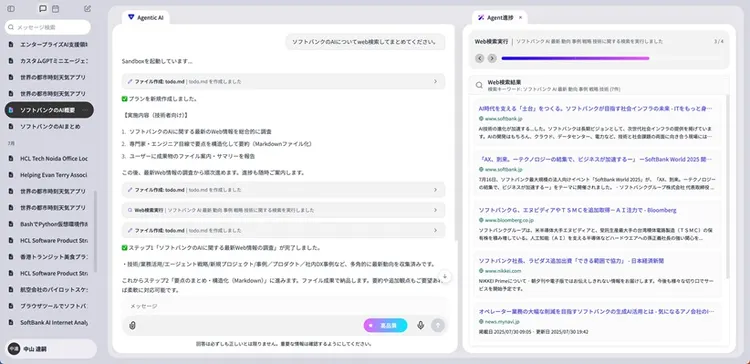Start a new chat with compose icon
This screenshot has height=364, width=750.
click(x=87, y=9)
